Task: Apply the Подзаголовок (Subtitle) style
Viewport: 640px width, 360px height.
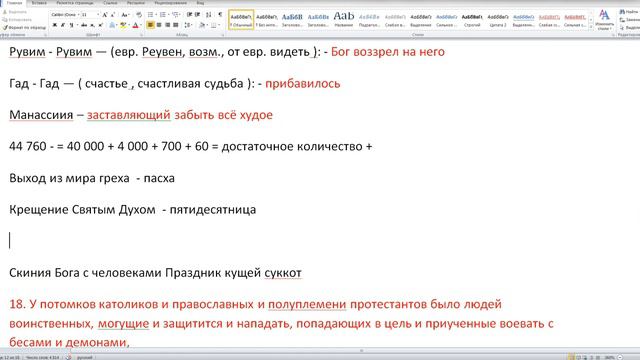Action: click(x=369, y=20)
